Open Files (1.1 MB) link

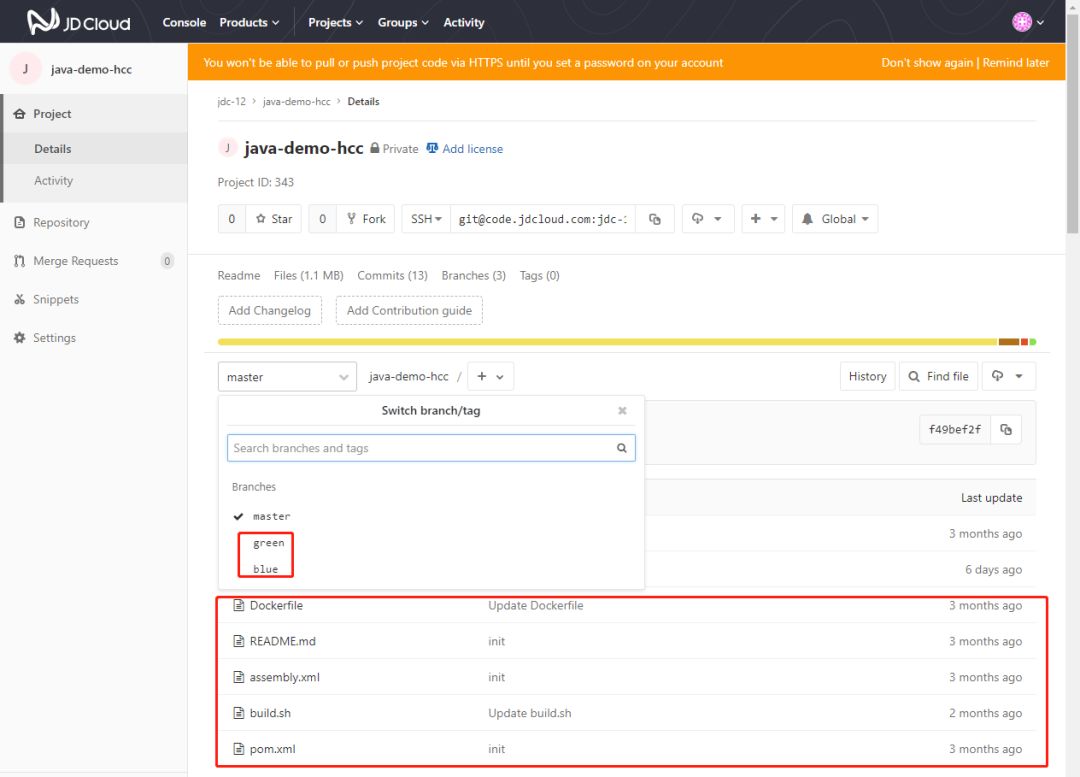(x=309, y=276)
